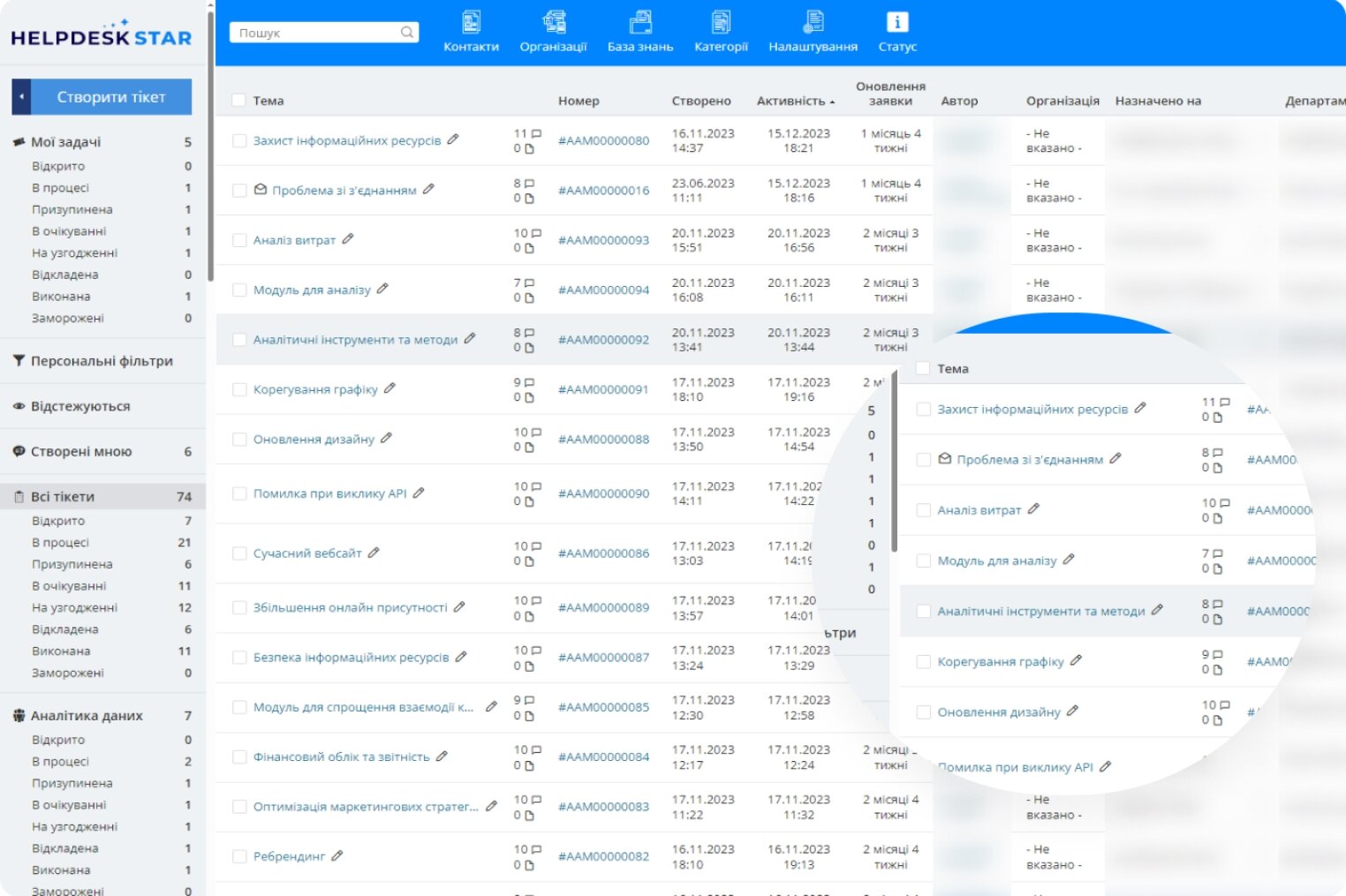Open the Контакти icon in top toolbar
This screenshot has width=1346, height=896.
pyautogui.click(x=471, y=23)
